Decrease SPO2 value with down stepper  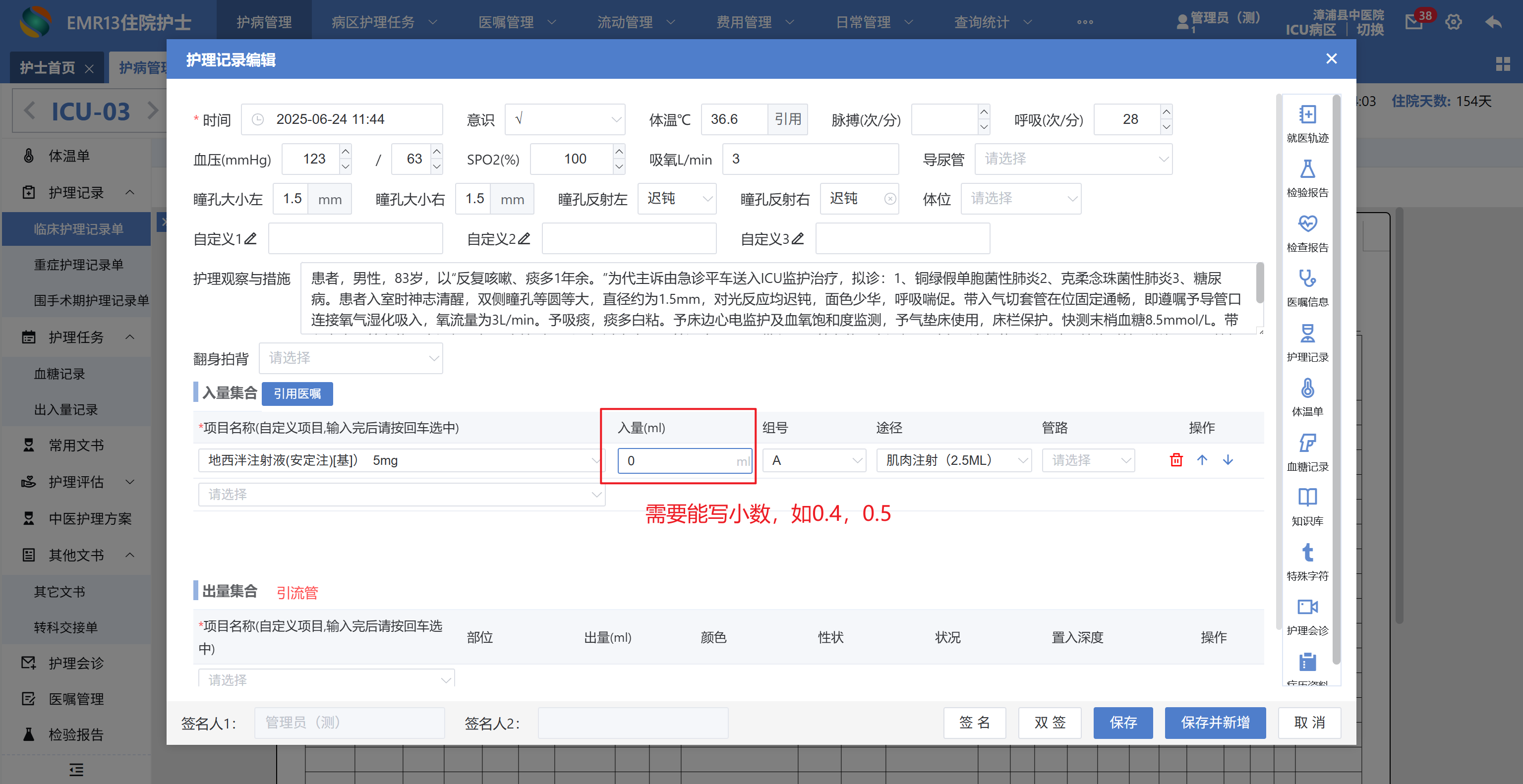[x=619, y=167]
